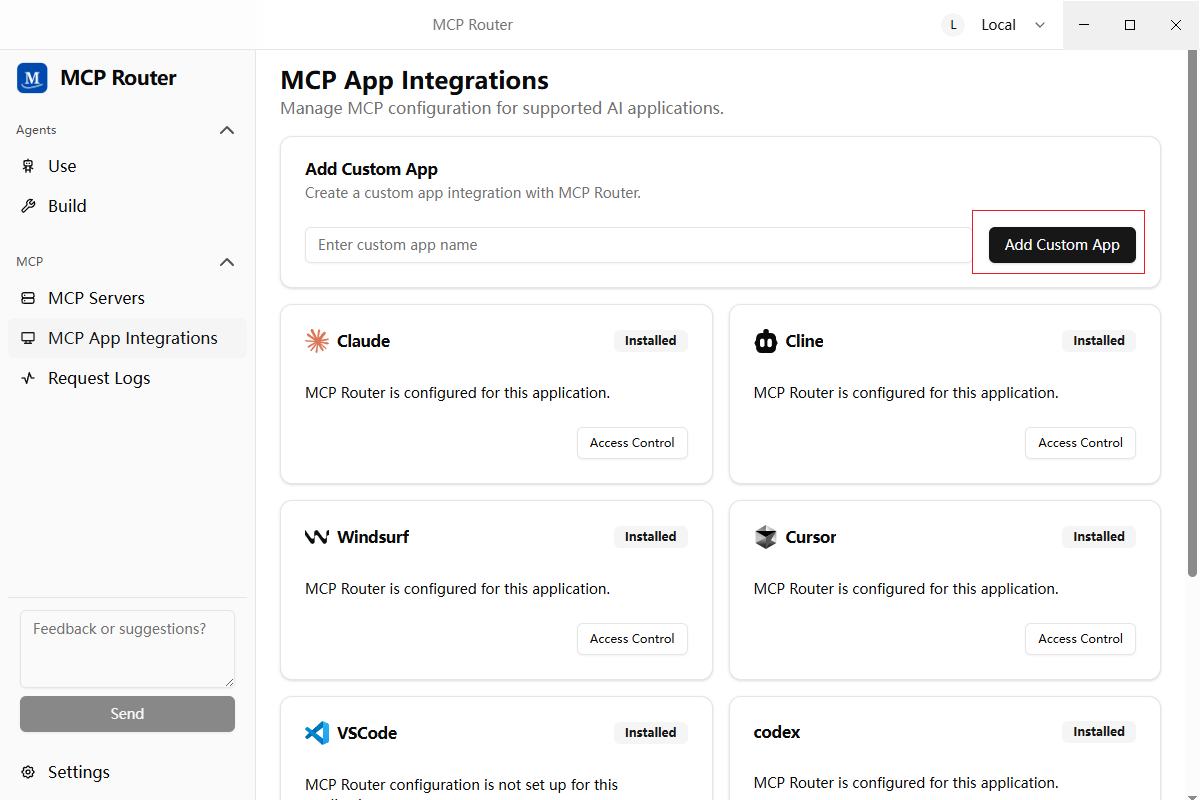Open Settings via the gear icon

[x=28, y=772]
